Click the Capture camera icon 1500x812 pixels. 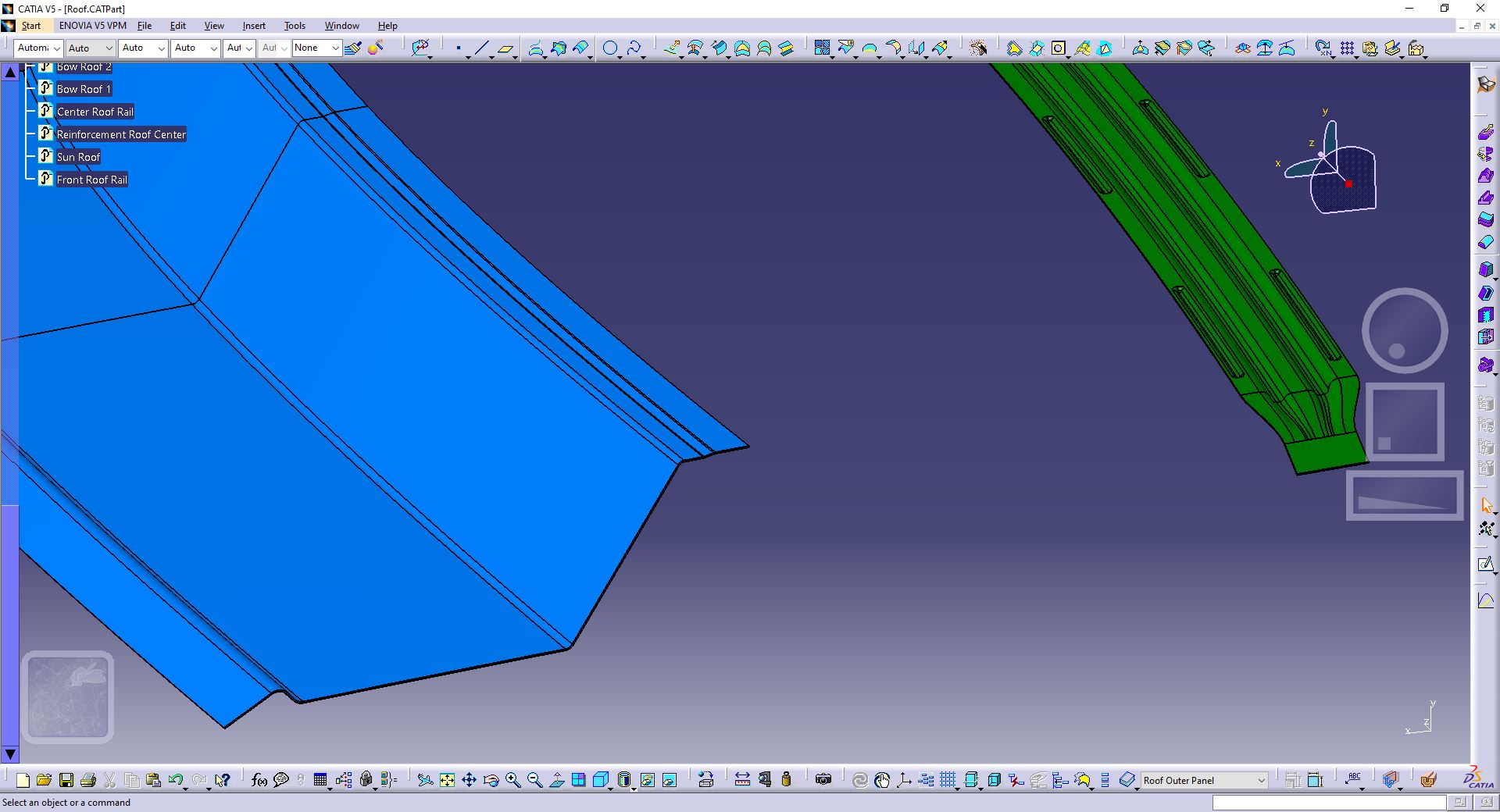point(823,779)
